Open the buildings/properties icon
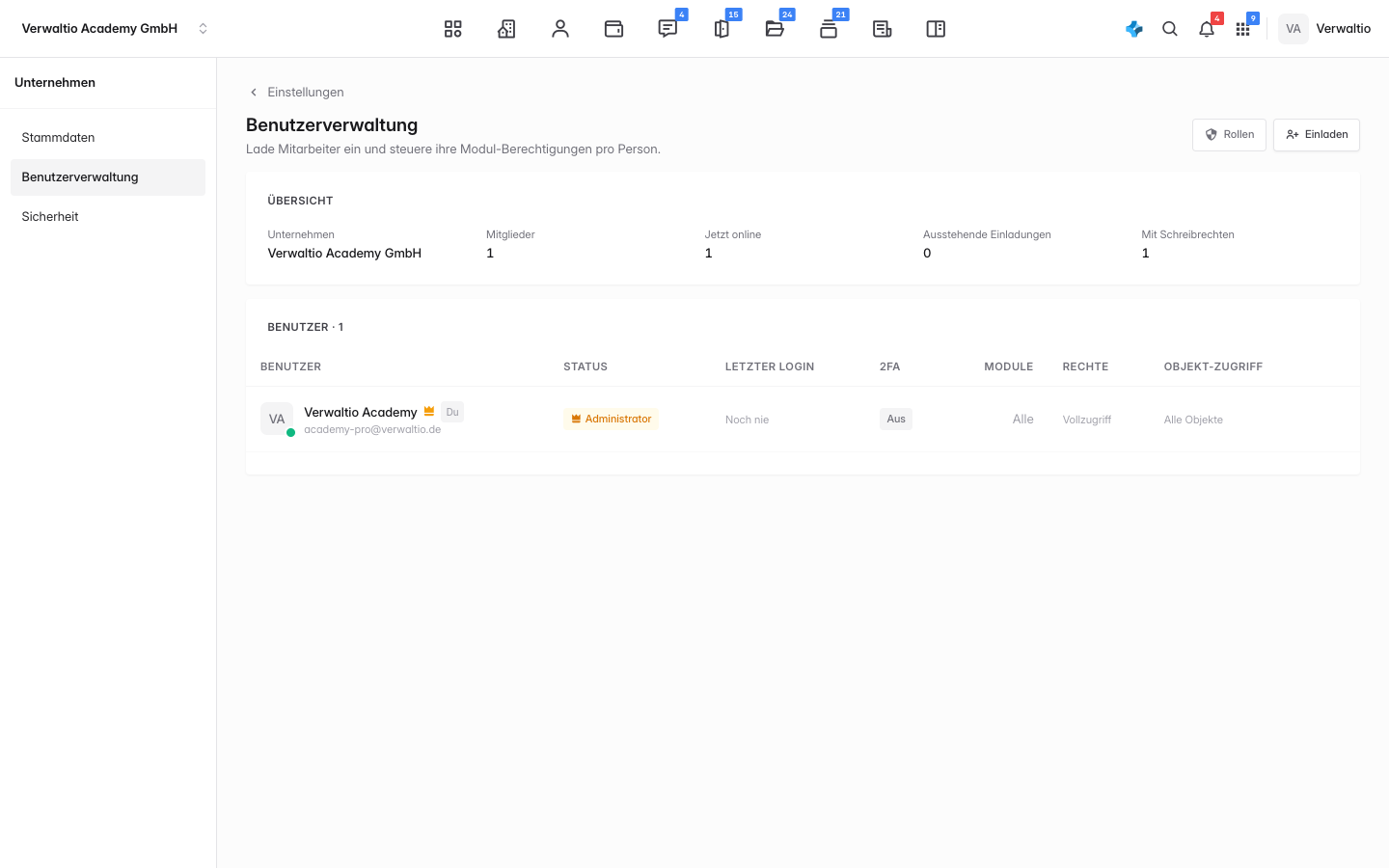Viewport: 1389px width, 868px height. pos(506,29)
